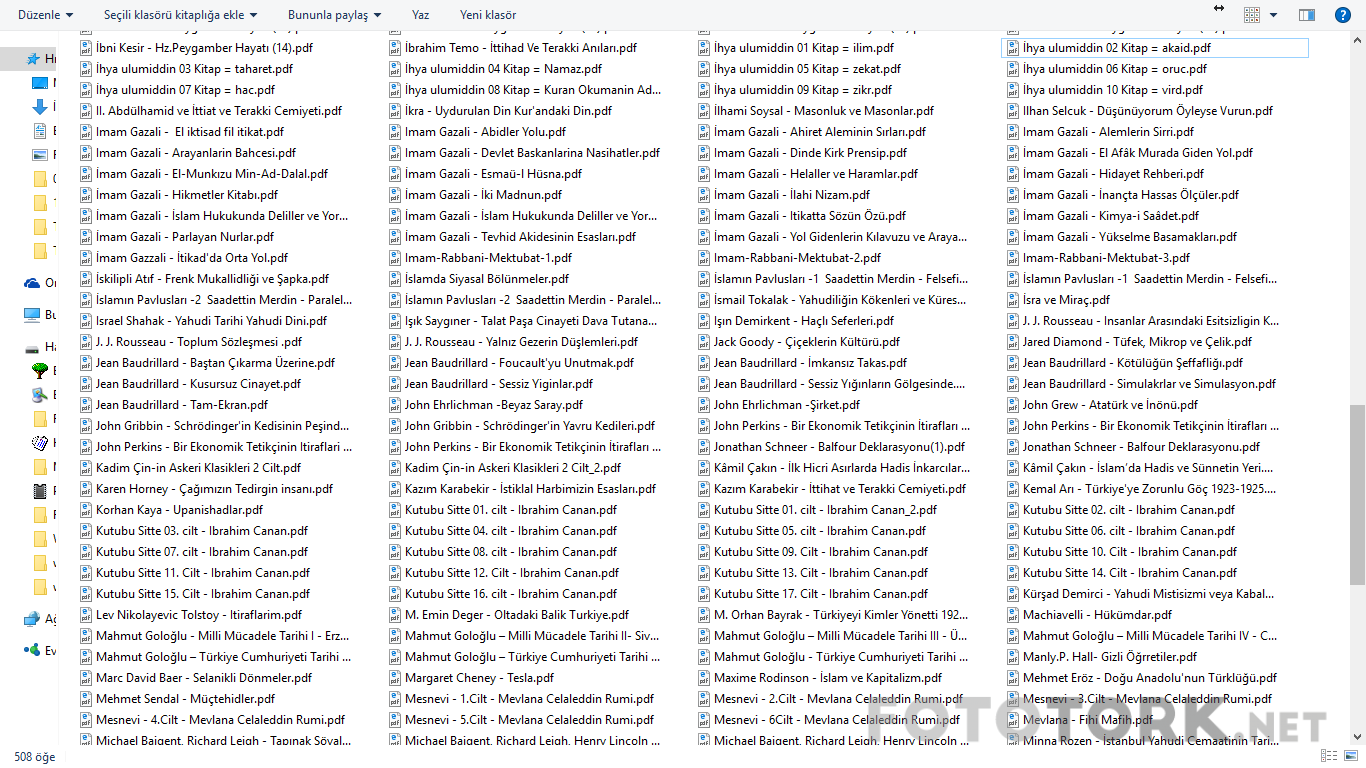Select Jean Baudrillard - Tam-Ekran.pdf
Image resolution: width=1366 pixels, height=768 pixels.
[x=173, y=404]
